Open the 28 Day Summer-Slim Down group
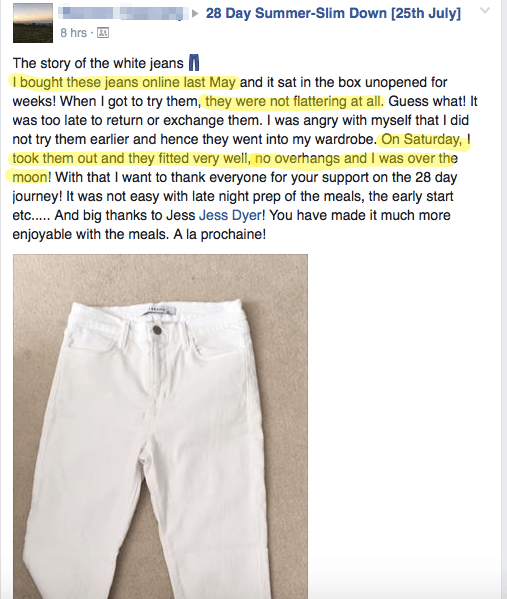Screen dimensions: 507x599 [333, 13]
